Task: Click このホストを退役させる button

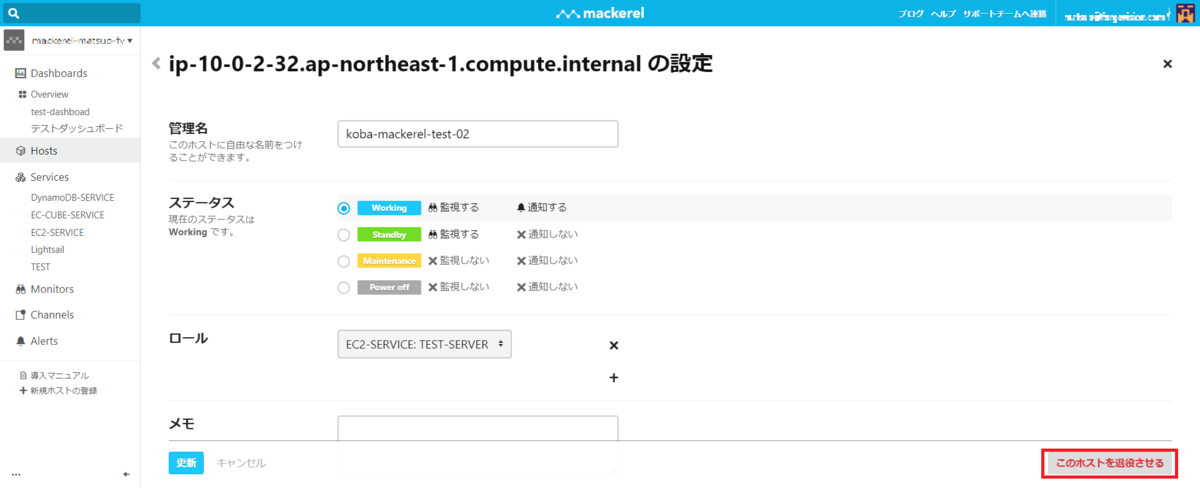Action: pyautogui.click(x=1110, y=464)
